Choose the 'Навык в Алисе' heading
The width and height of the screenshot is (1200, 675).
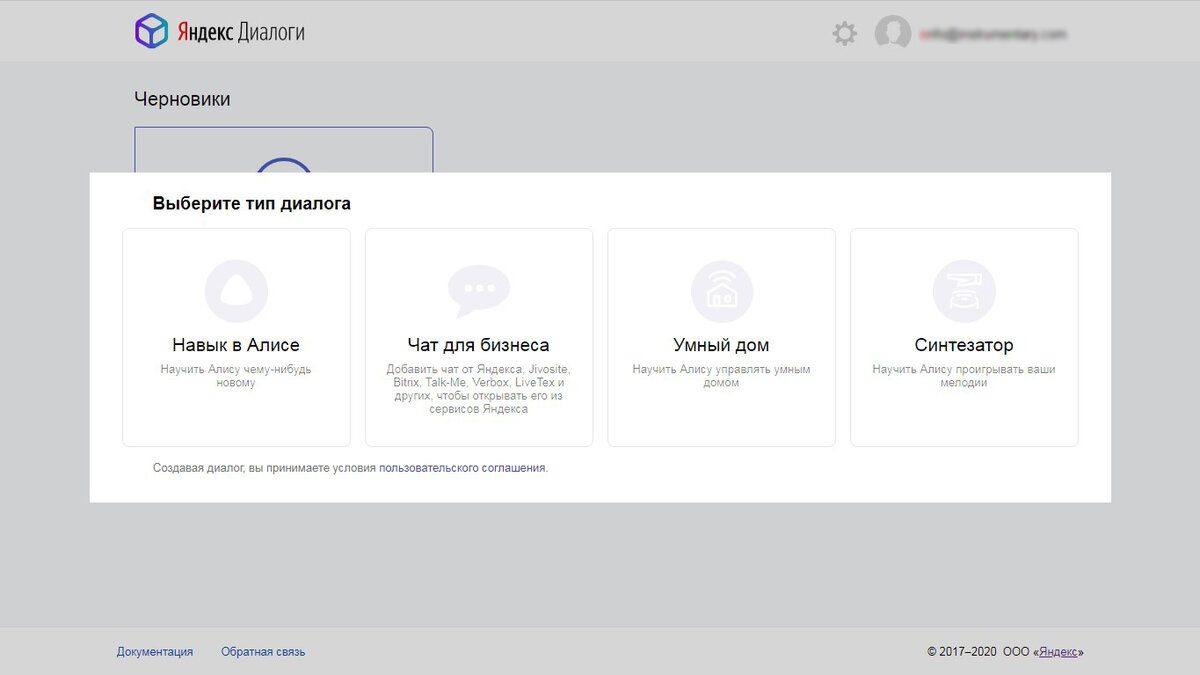pos(236,345)
